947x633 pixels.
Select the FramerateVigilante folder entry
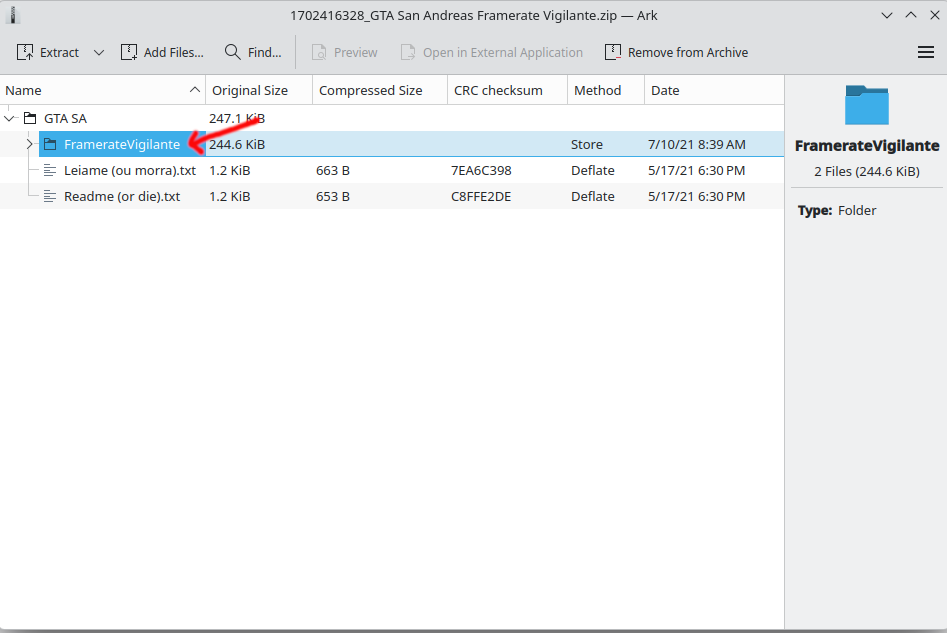coord(392,144)
